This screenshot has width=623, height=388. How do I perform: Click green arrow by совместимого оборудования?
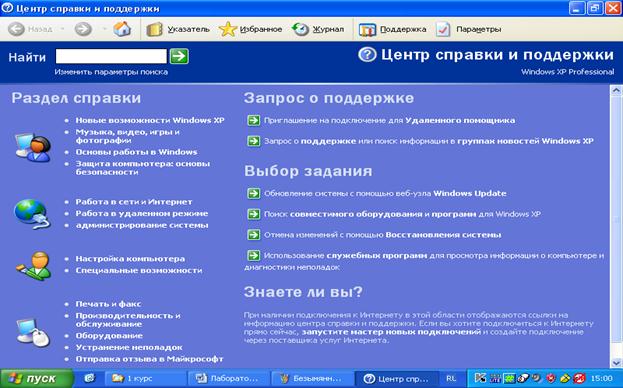(x=253, y=214)
